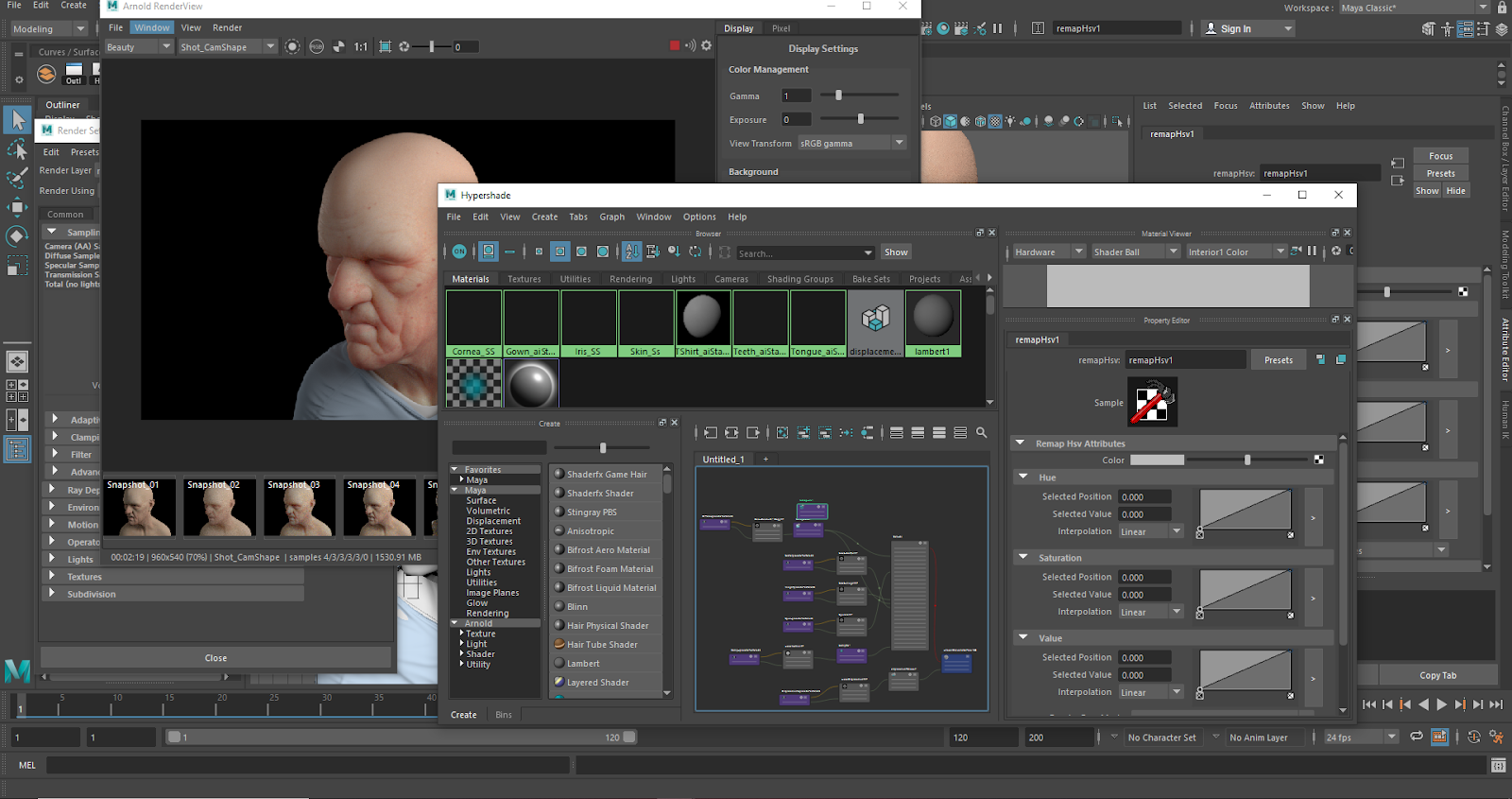
Task: Sort browser swatches by name (A-Z icon)
Action: tap(631, 252)
